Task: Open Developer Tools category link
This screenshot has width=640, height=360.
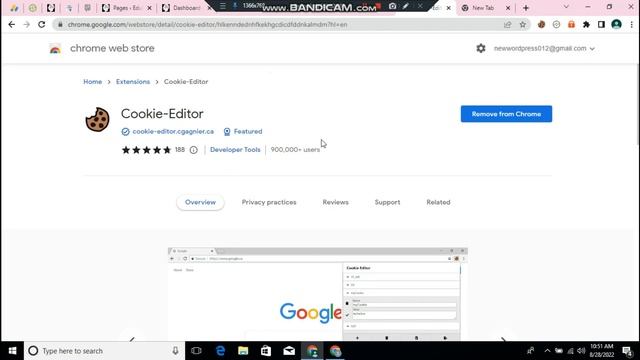Action: pos(235,150)
